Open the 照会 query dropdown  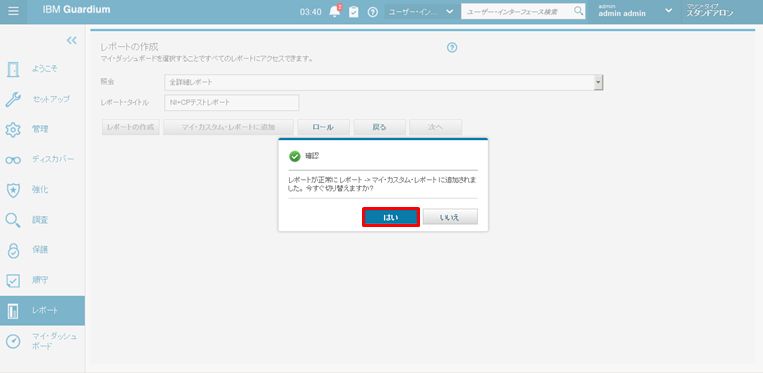click(384, 82)
